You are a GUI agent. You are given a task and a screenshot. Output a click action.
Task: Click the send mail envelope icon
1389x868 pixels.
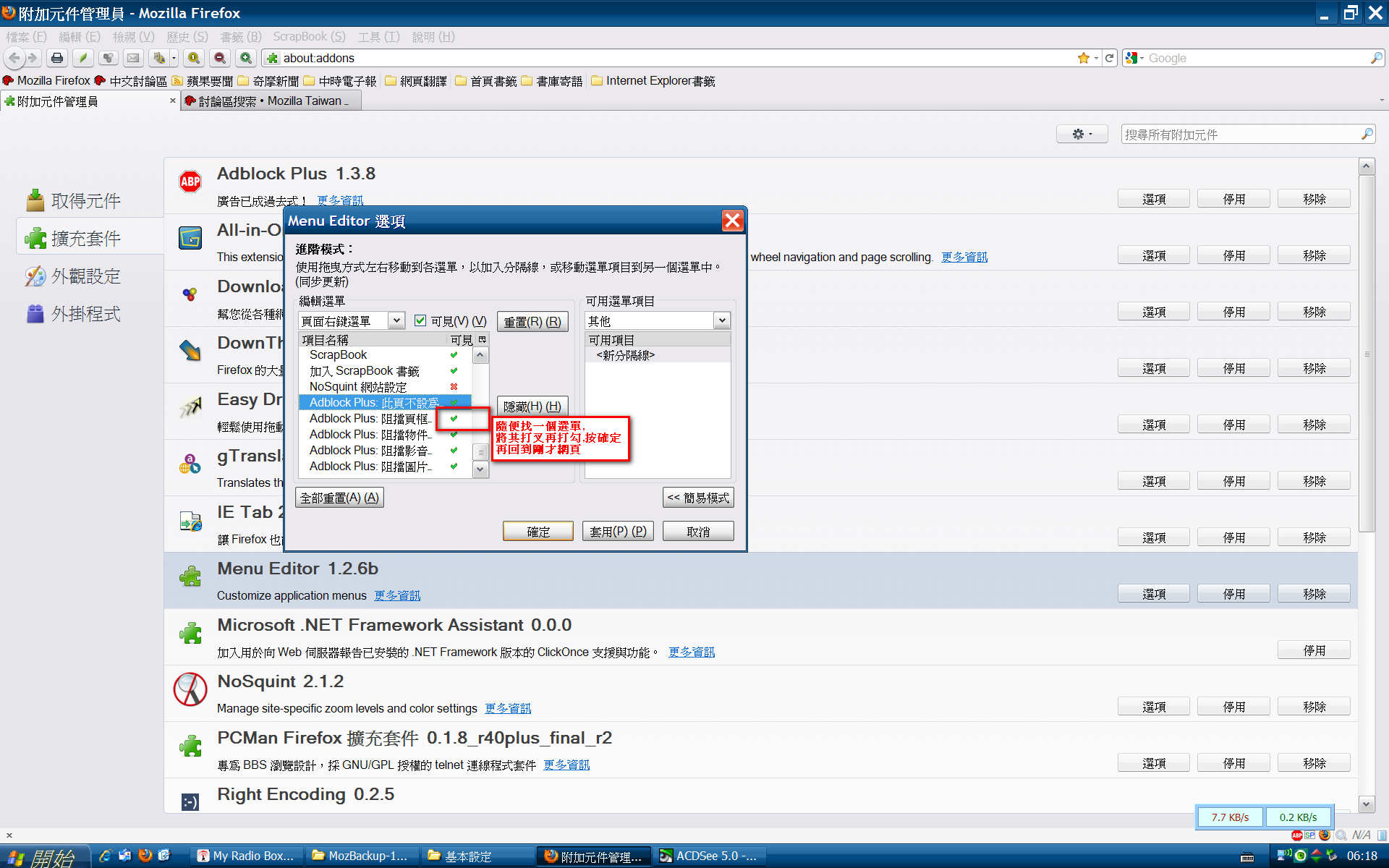pyautogui.click(x=133, y=58)
